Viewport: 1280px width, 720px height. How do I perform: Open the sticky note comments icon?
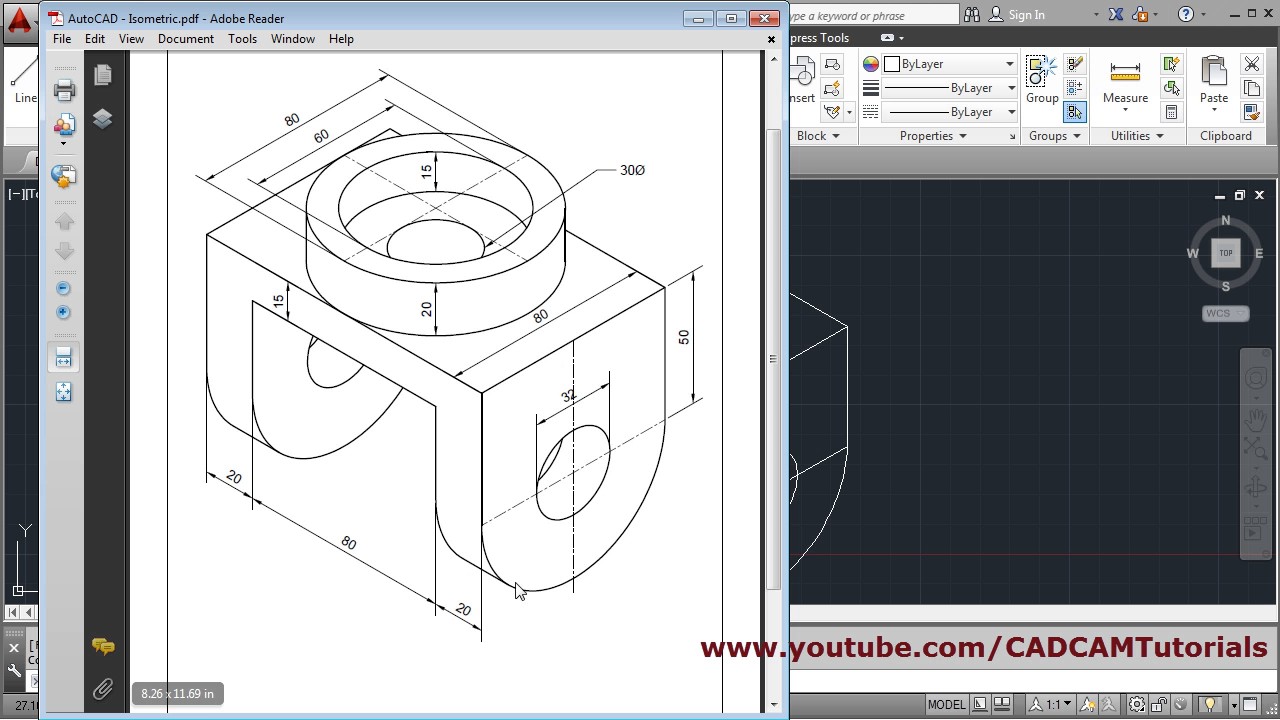tap(103, 647)
